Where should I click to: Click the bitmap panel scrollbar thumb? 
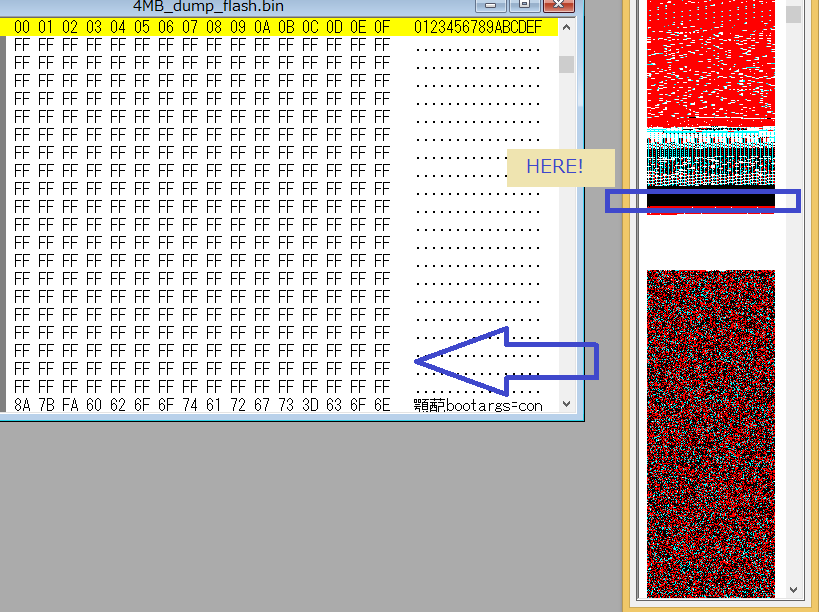click(793, 15)
